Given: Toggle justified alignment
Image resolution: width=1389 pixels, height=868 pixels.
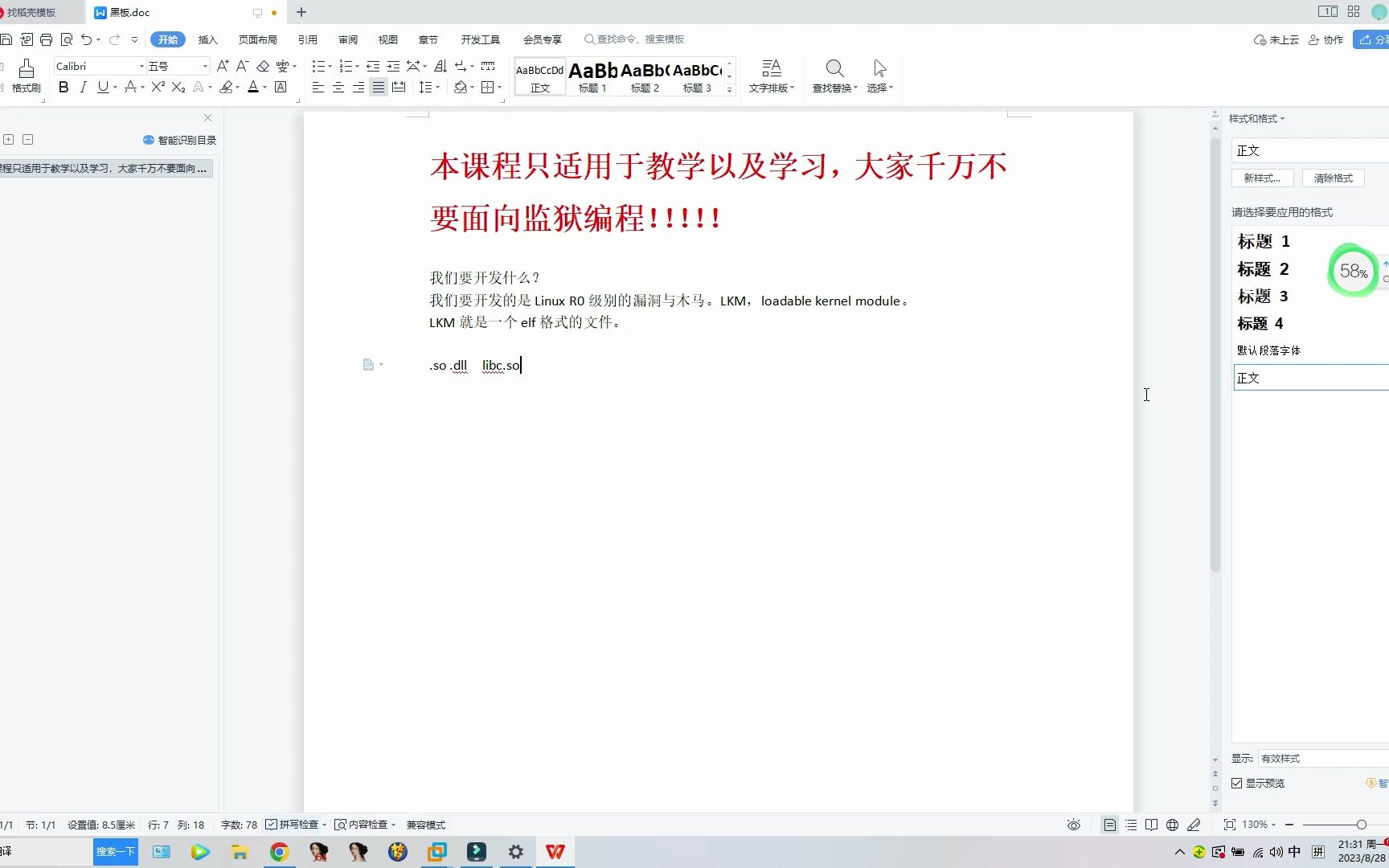Looking at the screenshot, I should [379, 87].
